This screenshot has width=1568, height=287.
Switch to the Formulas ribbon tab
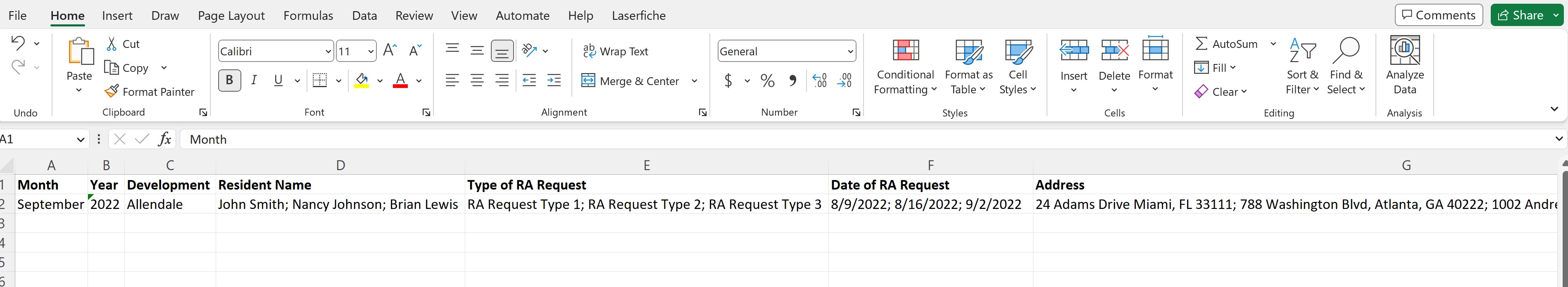308,16
